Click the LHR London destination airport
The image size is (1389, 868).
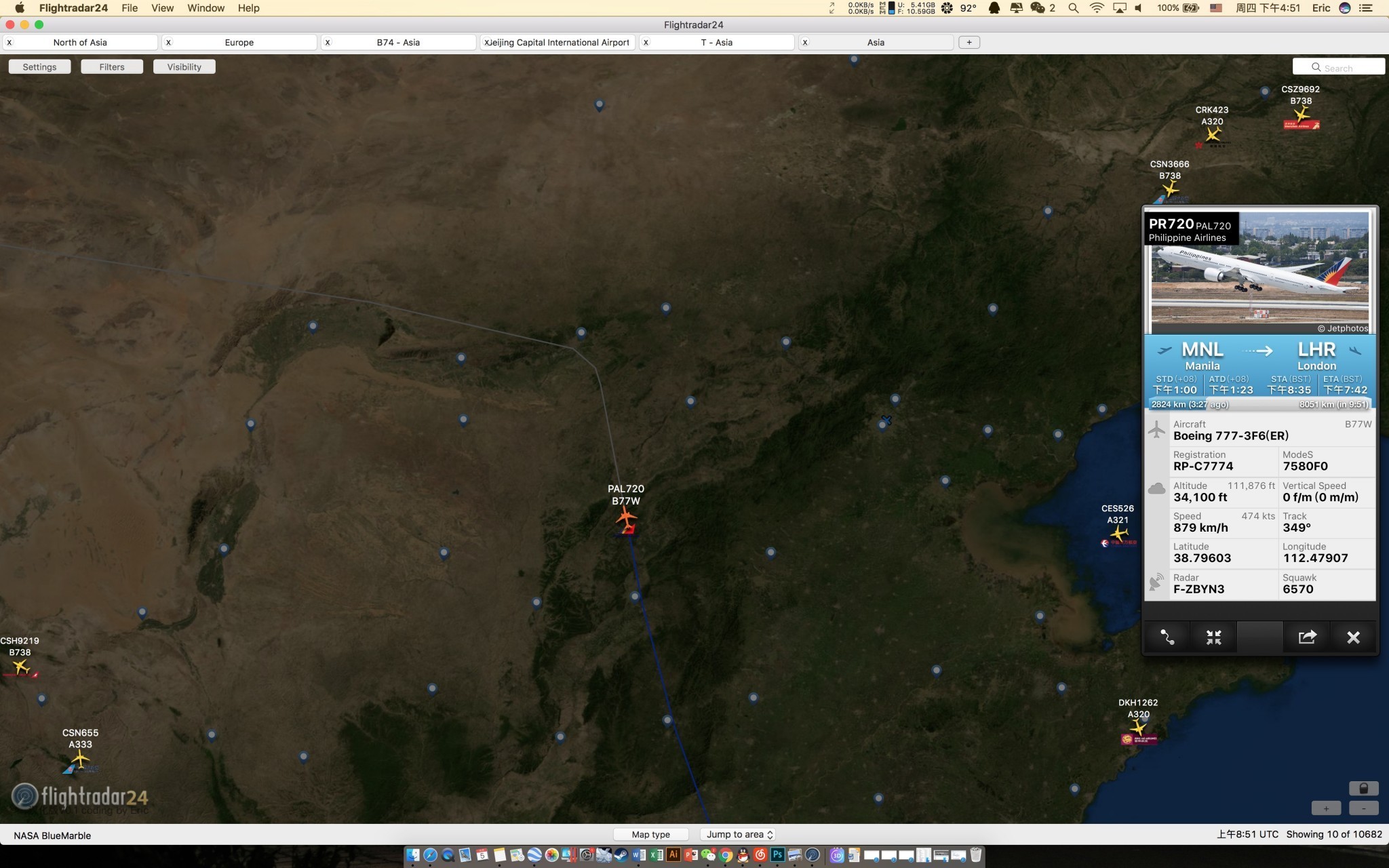pyautogui.click(x=1316, y=356)
